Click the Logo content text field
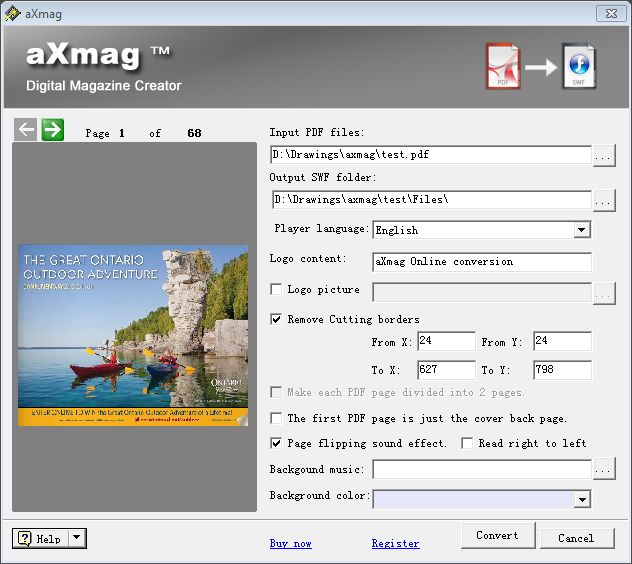This screenshot has height=564, width=632. [482, 262]
